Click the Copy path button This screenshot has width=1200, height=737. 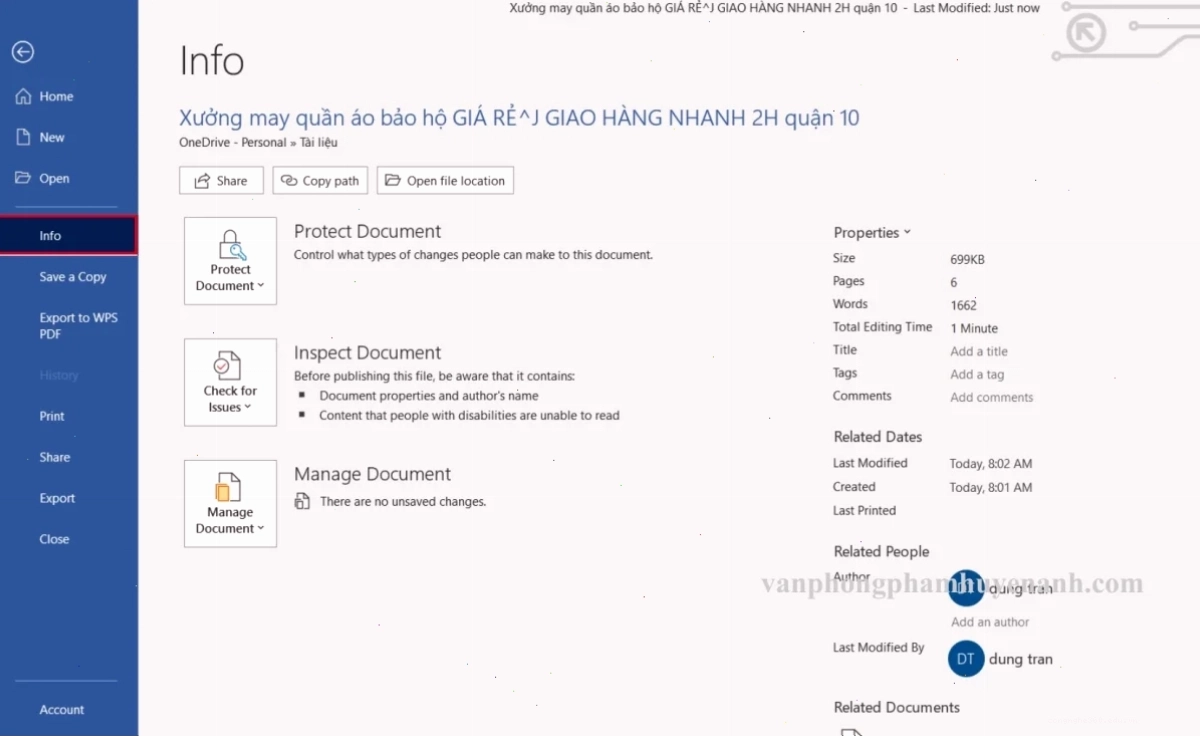click(x=320, y=181)
